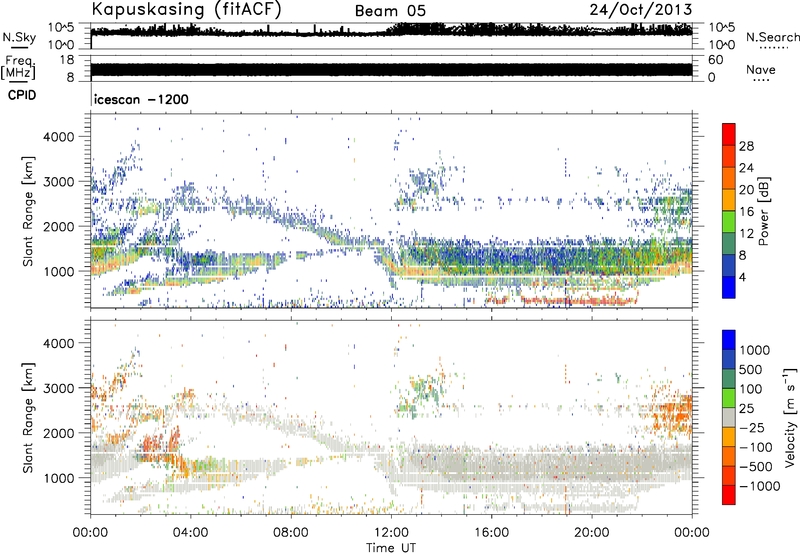Click the 'N.Search' legend label
800x554 pixels.
772,37
